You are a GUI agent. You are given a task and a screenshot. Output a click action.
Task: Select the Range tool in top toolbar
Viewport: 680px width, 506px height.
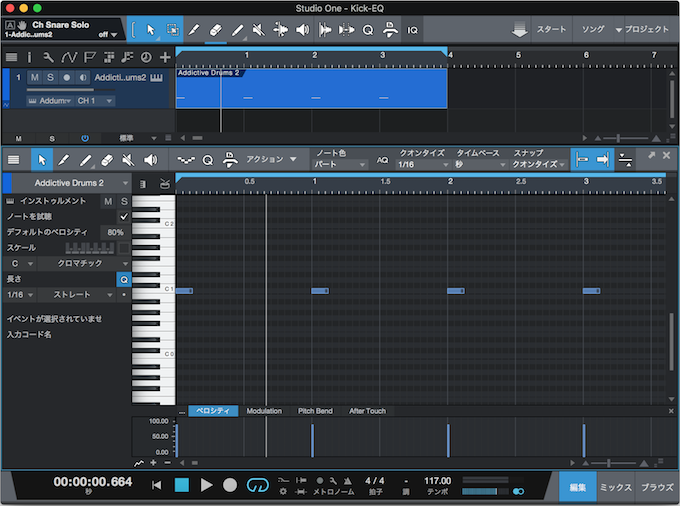[x=172, y=30]
